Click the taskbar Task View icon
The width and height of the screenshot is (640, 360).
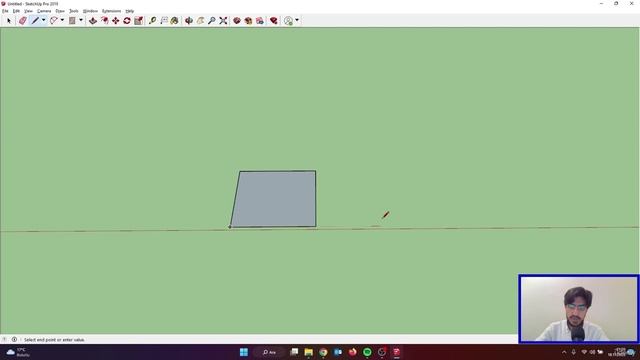294,352
